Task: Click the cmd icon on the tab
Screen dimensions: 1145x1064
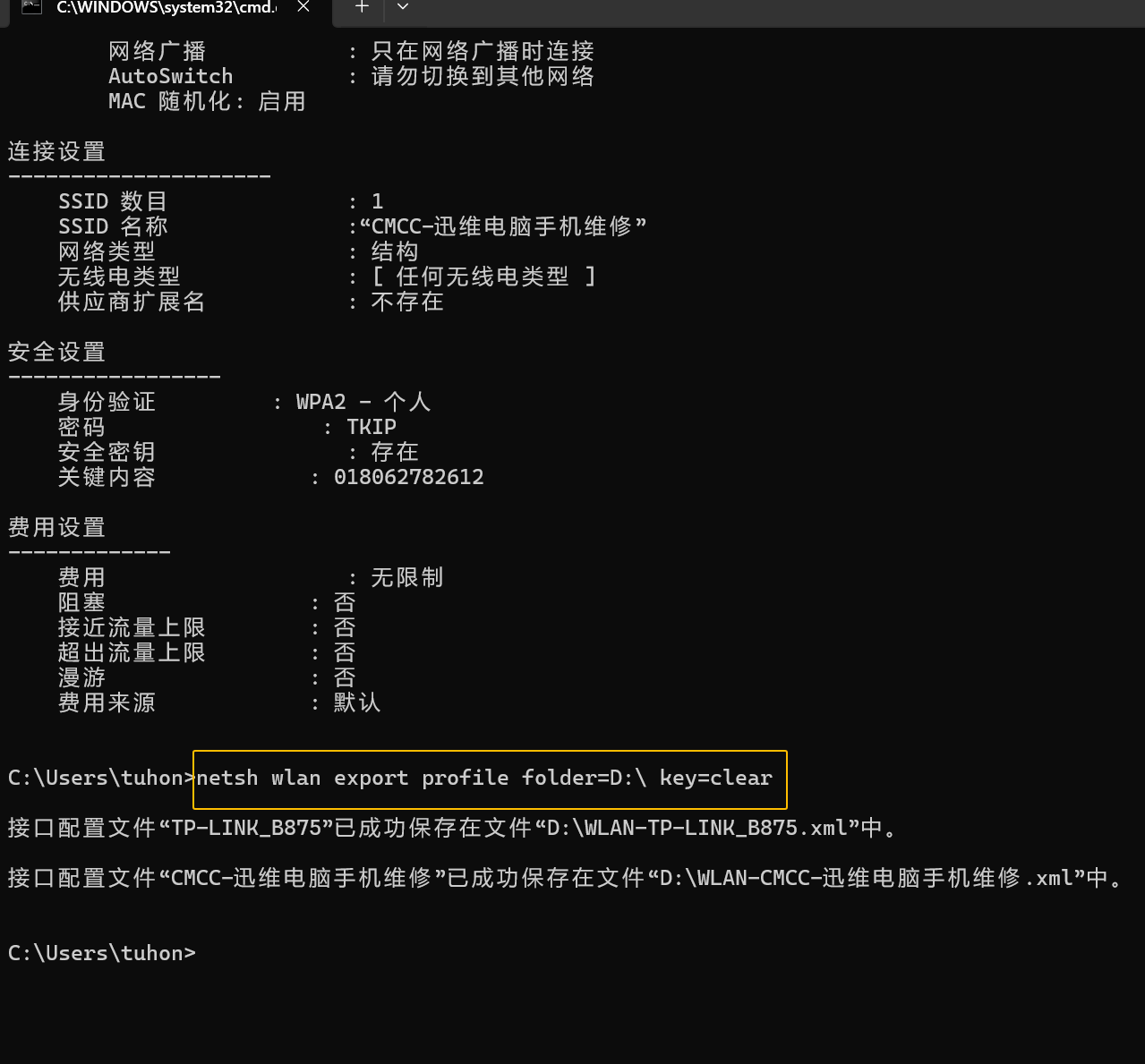Action: pos(31,6)
